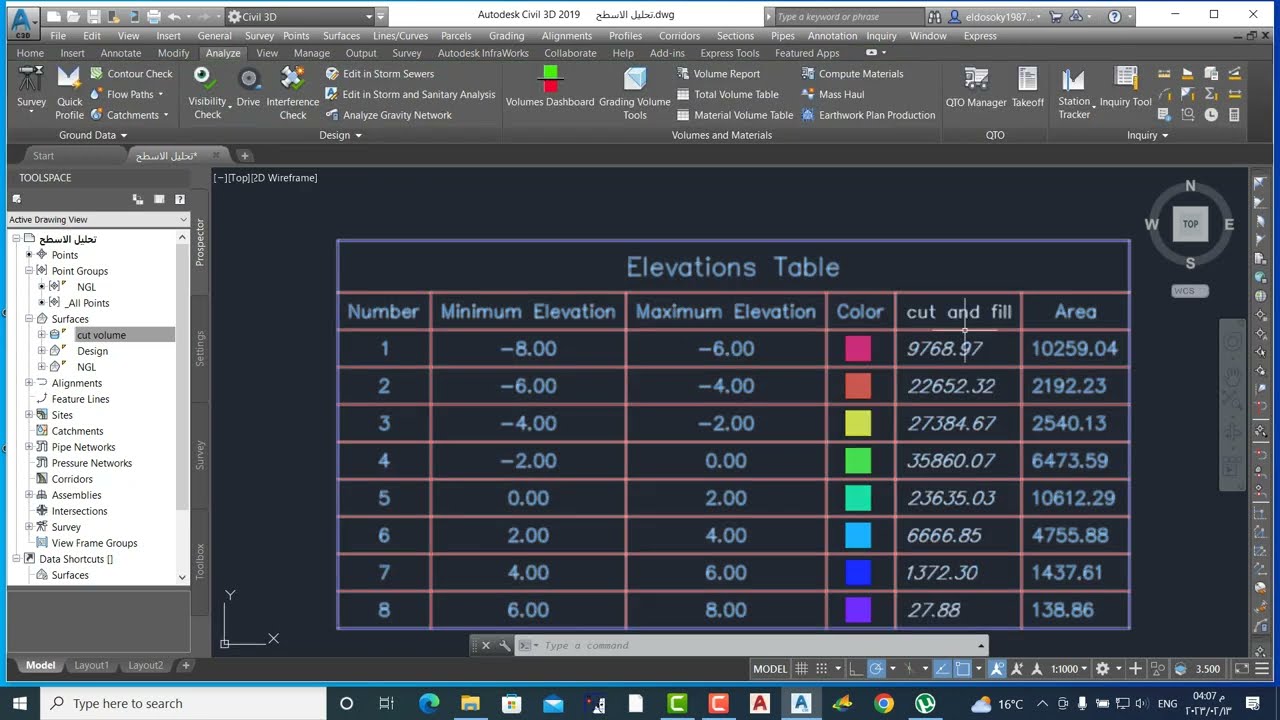Image resolution: width=1280 pixels, height=720 pixels.
Task: Open the Analyze ribbon tab
Action: tap(223, 53)
